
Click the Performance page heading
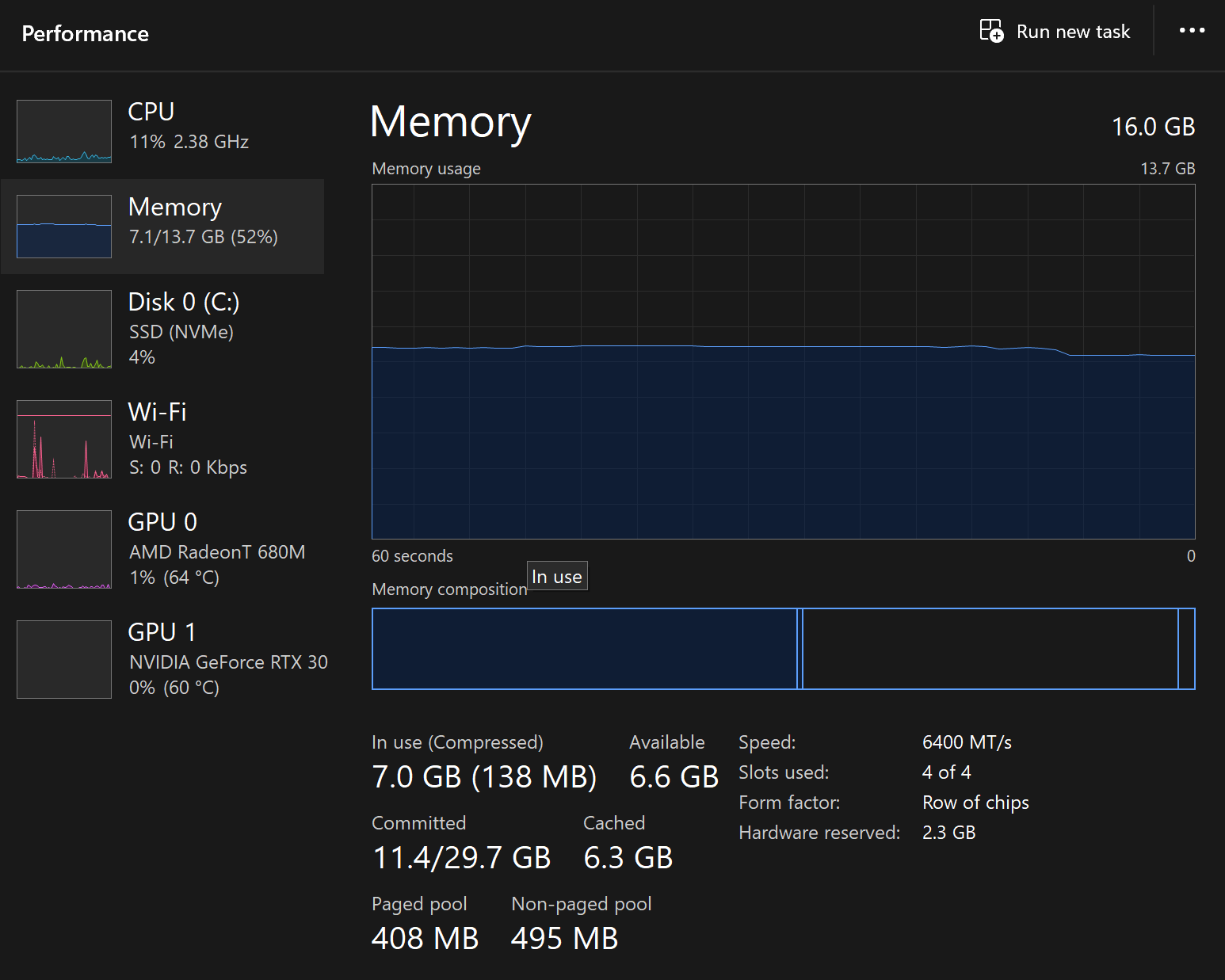(x=86, y=33)
